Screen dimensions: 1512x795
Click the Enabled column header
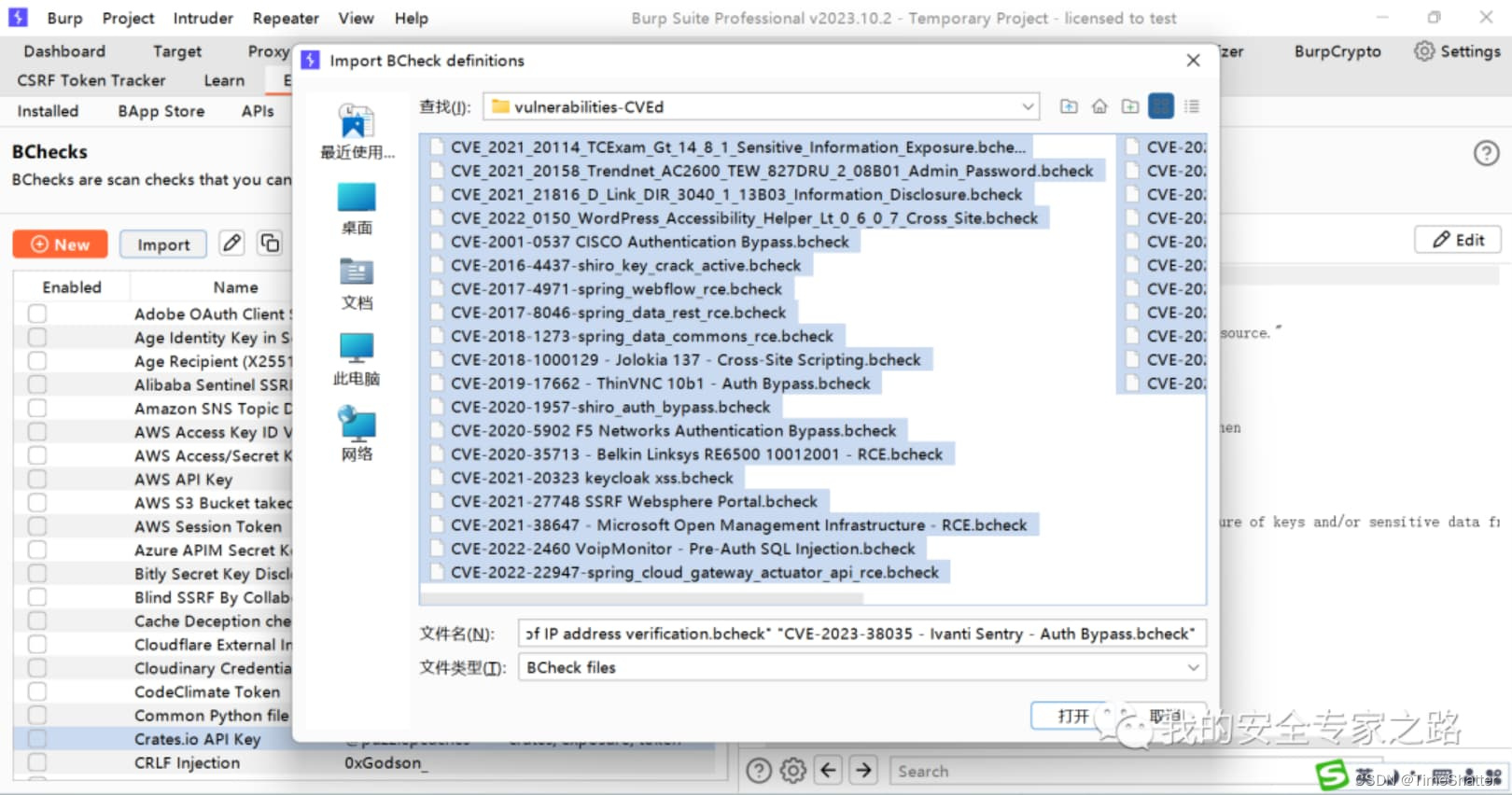coord(72,287)
